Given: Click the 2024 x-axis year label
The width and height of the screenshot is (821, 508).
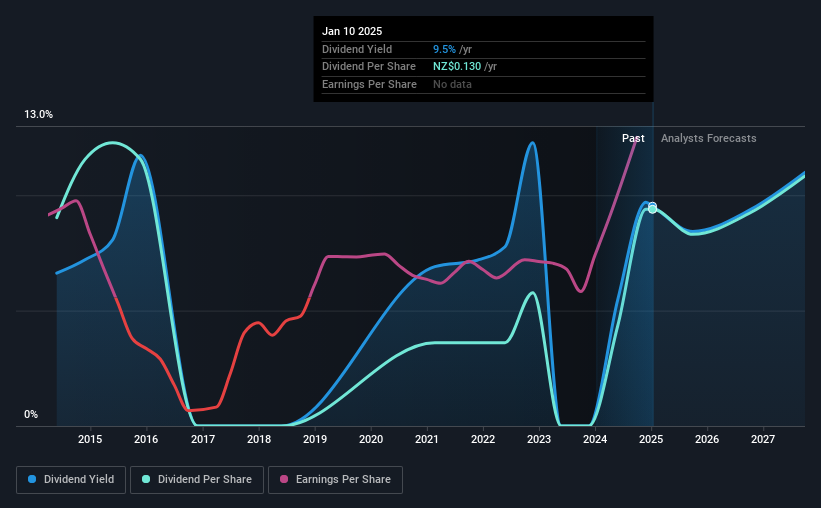Looking at the screenshot, I should [x=595, y=439].
